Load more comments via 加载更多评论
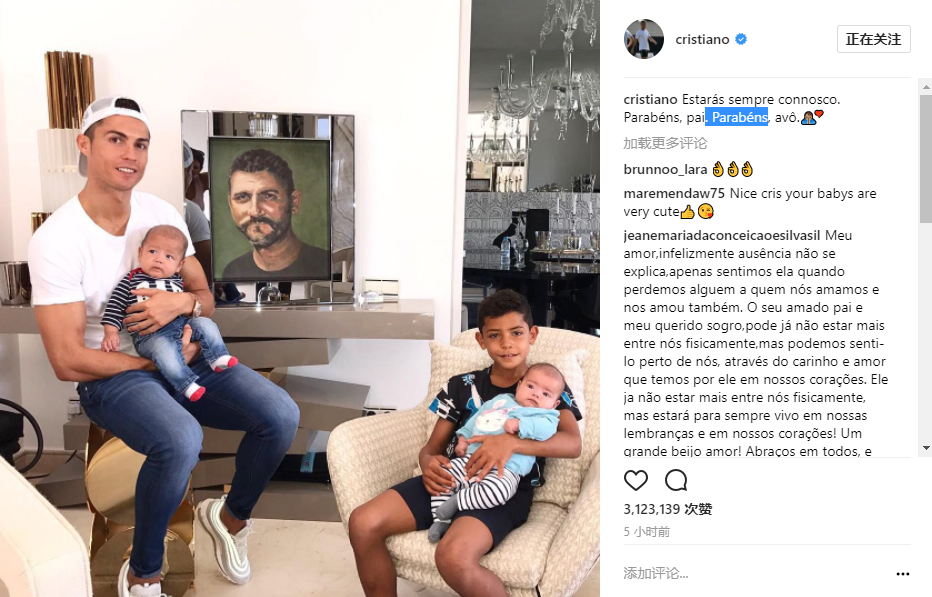Screen dimensions: 932x597 (x=665, y=143)
